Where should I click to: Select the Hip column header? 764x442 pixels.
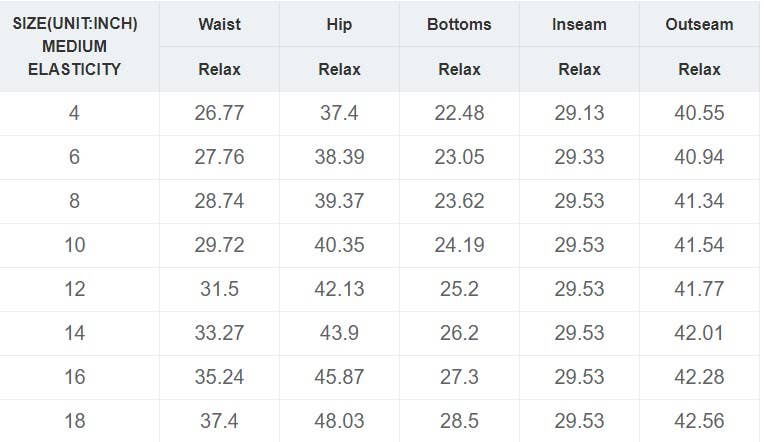point(339,24)
